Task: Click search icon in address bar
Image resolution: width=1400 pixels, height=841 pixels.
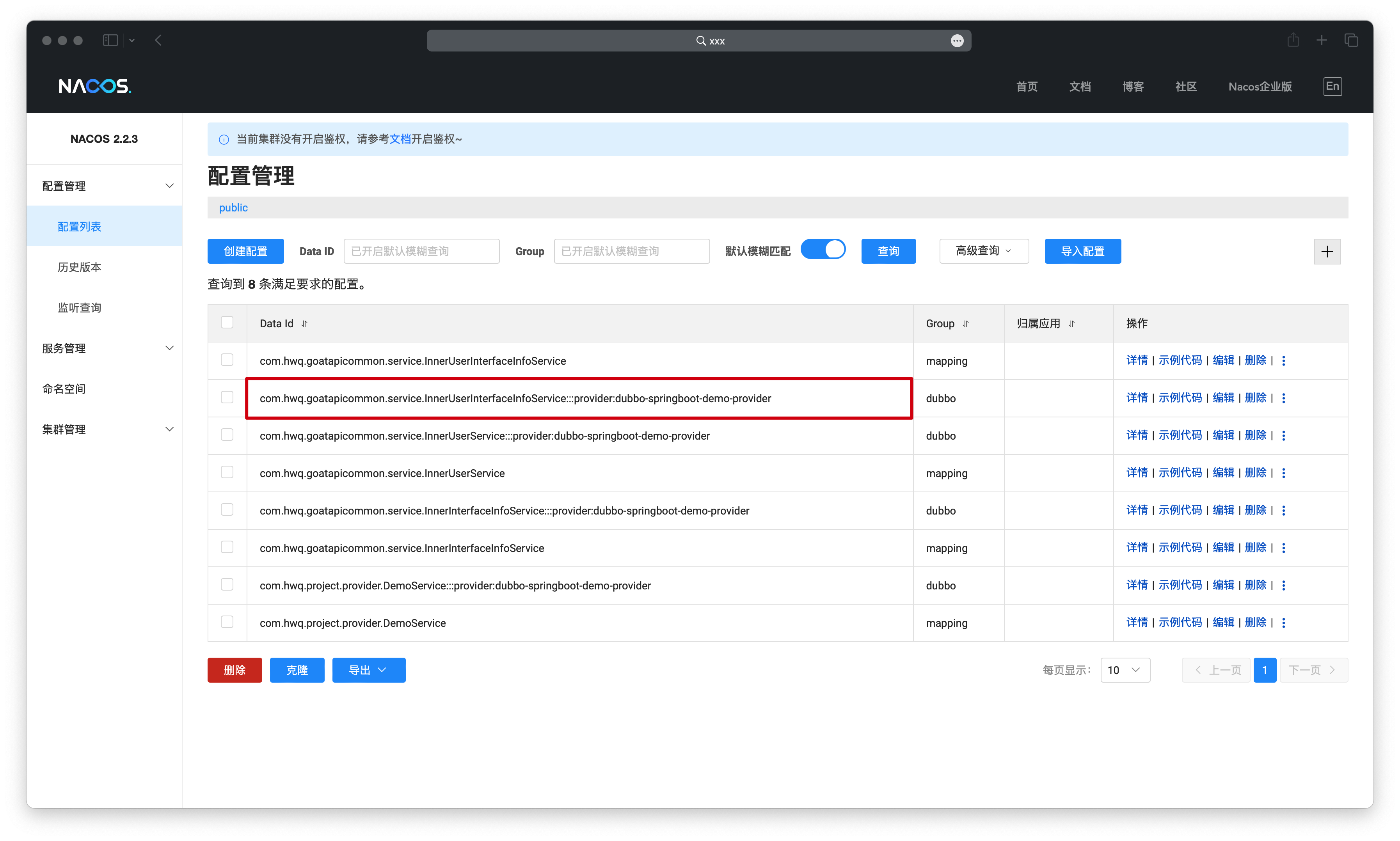Action: [x=700, y=41]
